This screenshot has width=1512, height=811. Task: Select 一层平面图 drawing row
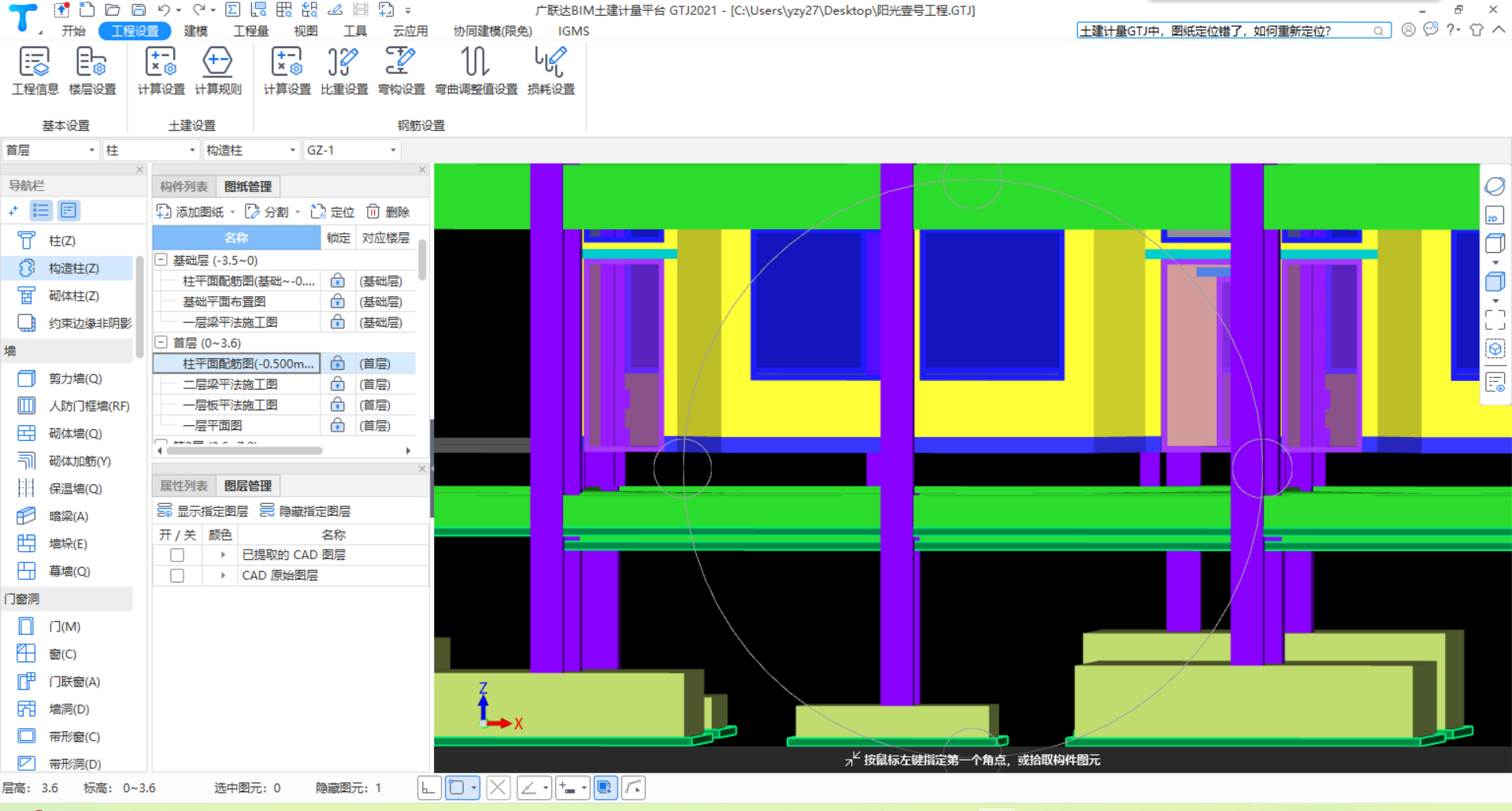coord(212,425)
